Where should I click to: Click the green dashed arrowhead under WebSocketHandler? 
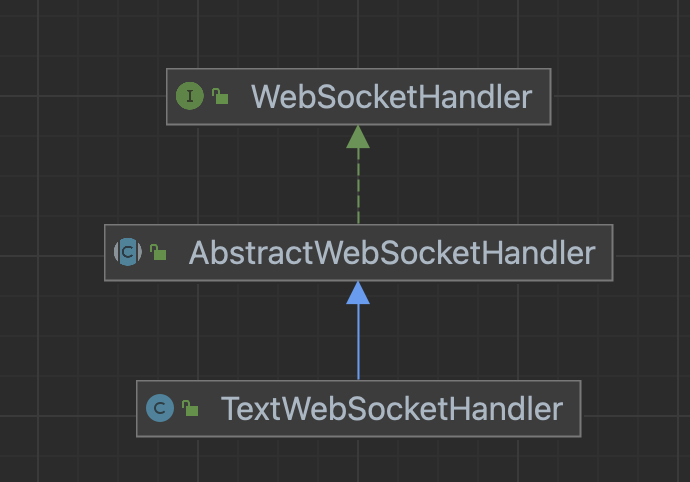tap(358, 137)
